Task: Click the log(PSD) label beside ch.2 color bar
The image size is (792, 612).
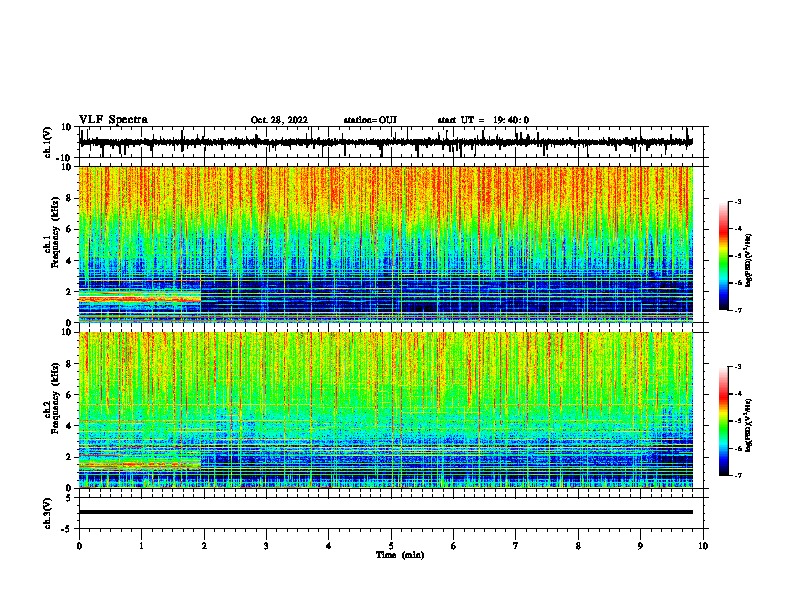Action: click(x=748, y=425)
